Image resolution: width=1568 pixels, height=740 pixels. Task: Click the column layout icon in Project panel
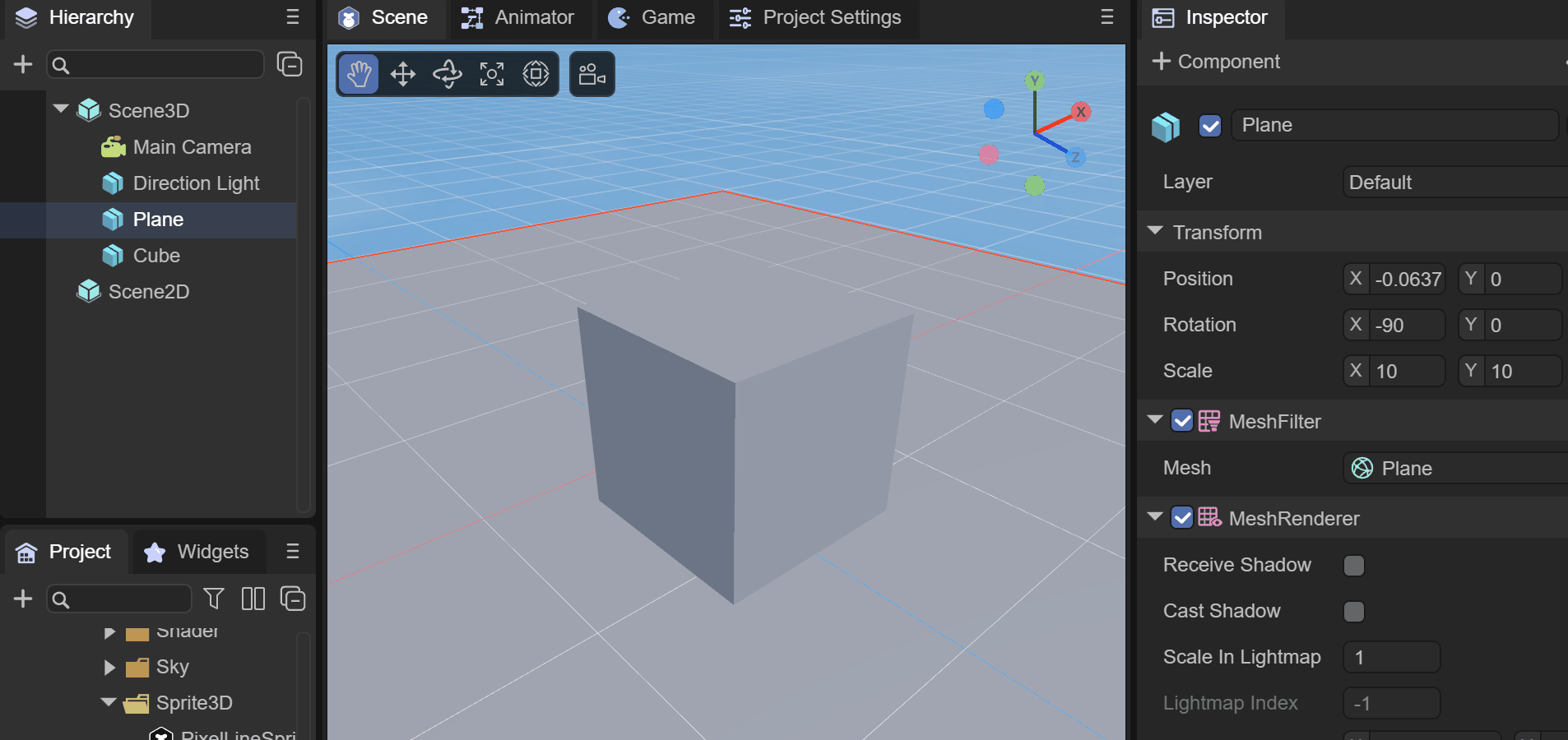pyautogui.click(x=253, y=599)
